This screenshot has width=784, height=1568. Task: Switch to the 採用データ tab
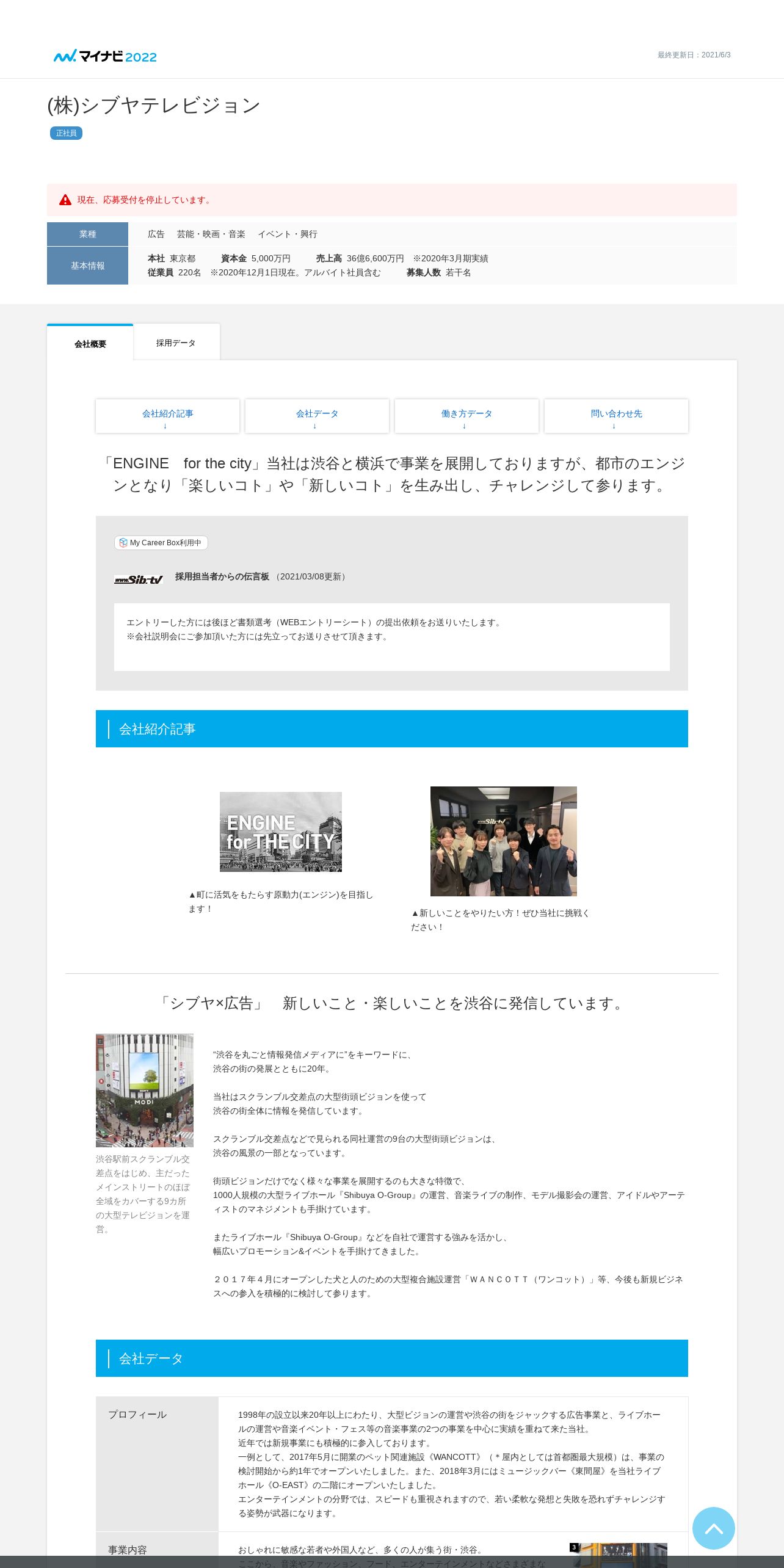pos(176,343)
